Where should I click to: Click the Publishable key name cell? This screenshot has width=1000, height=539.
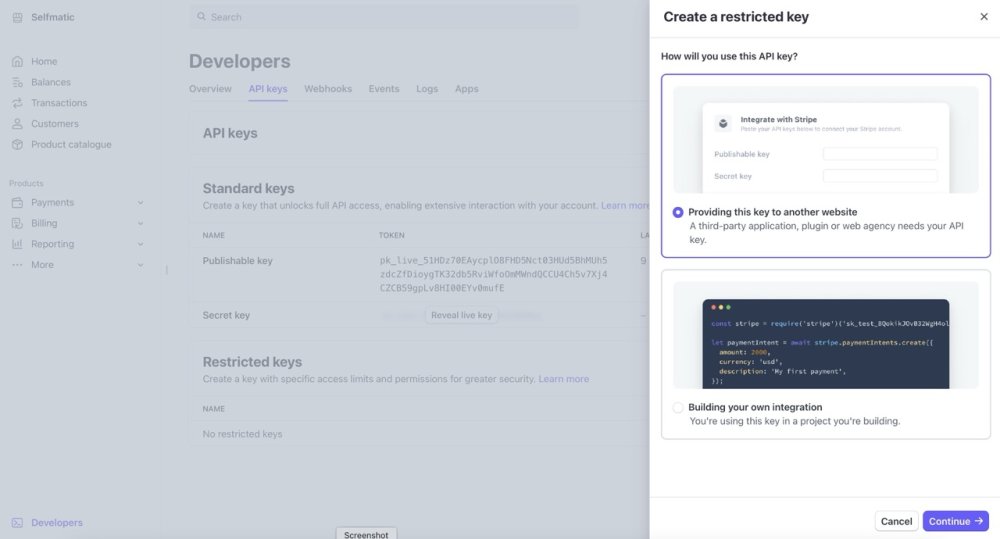click(x=237, y=260)
